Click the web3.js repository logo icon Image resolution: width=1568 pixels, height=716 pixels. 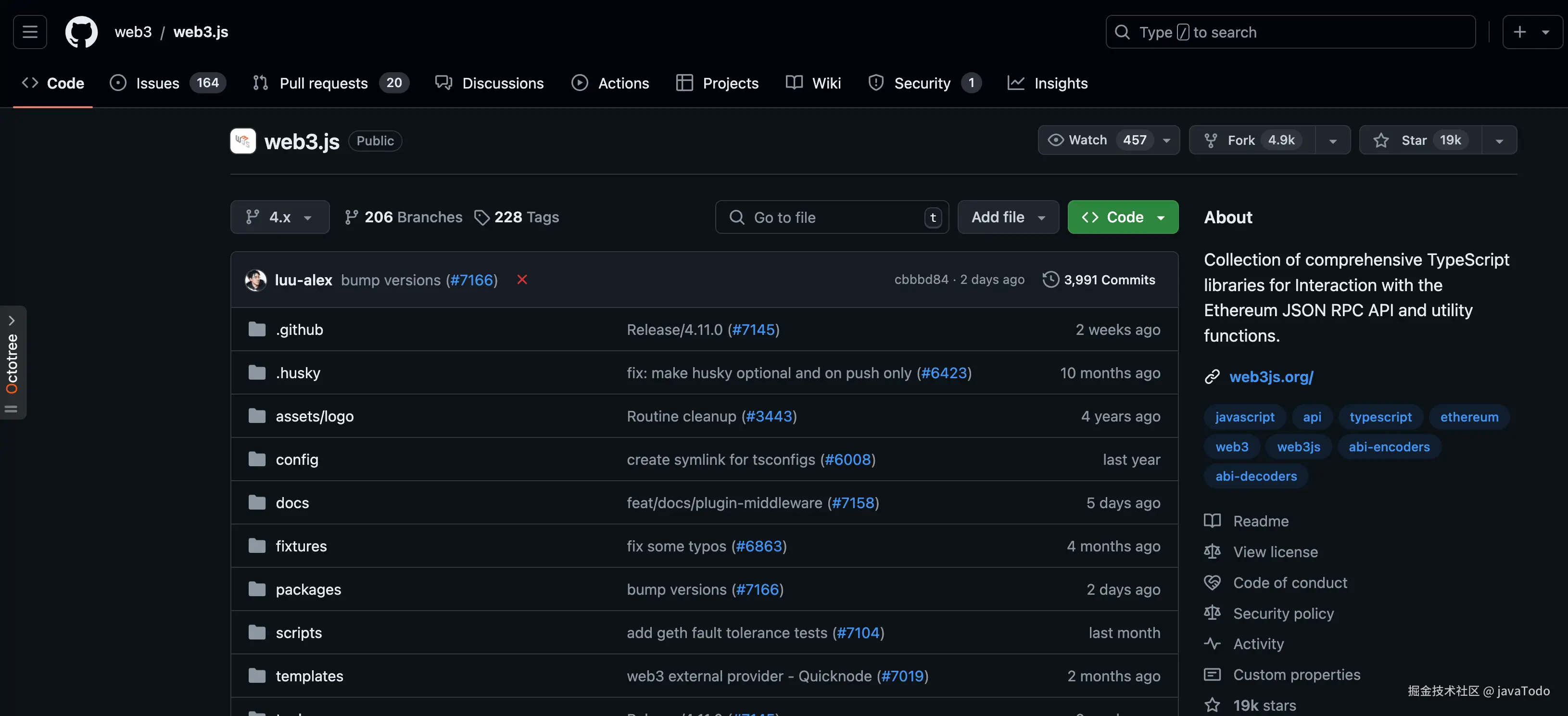click(243, 141)
